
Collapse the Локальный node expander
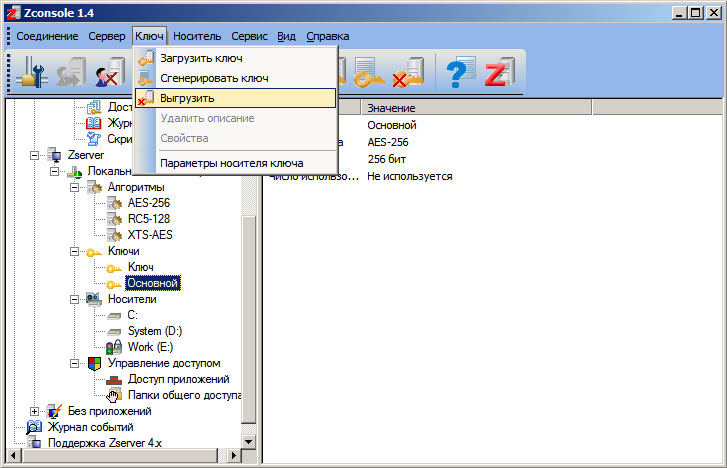click(54, 171)
